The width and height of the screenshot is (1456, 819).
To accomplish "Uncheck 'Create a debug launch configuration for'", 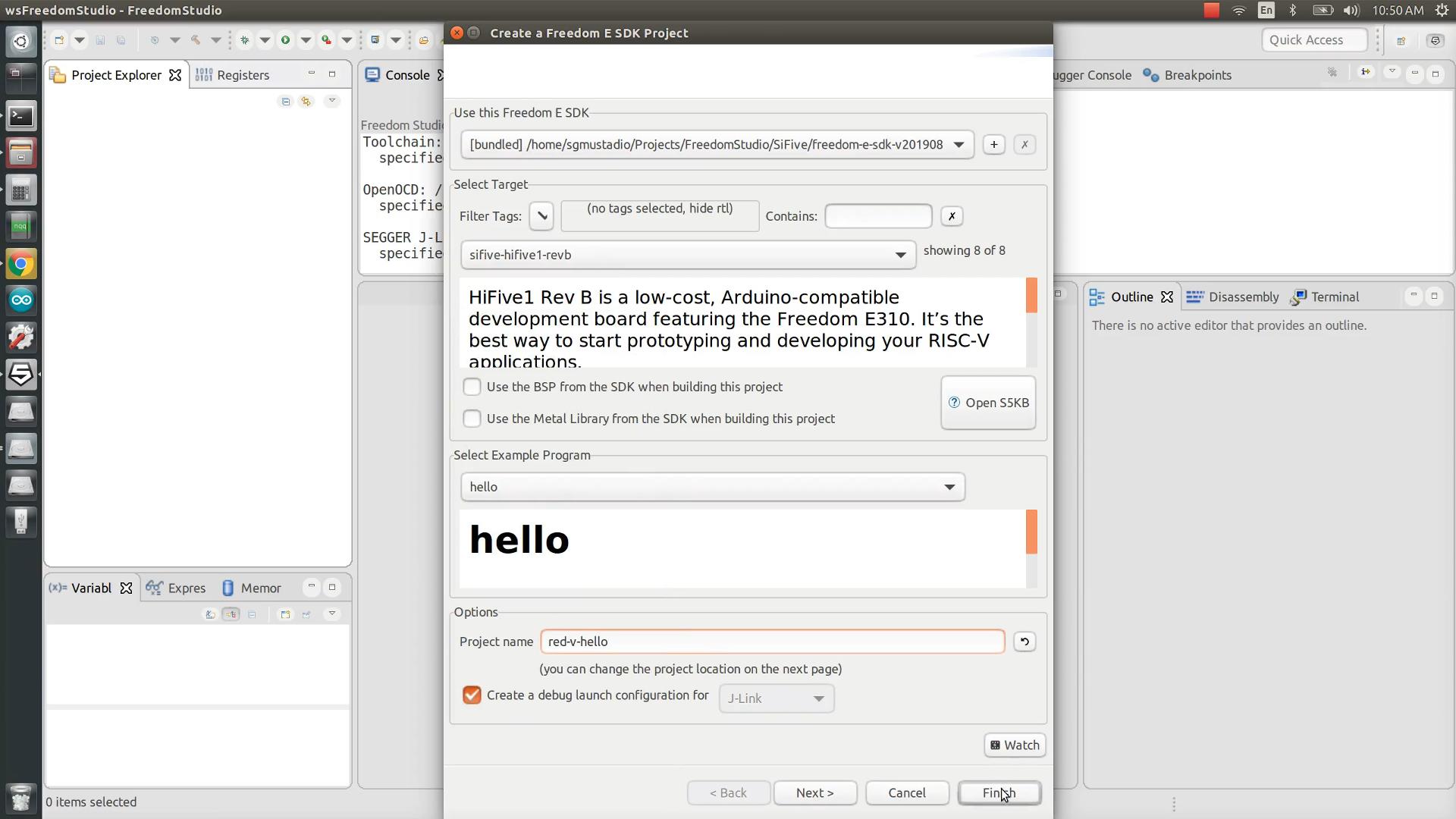I will coord(472,695).
